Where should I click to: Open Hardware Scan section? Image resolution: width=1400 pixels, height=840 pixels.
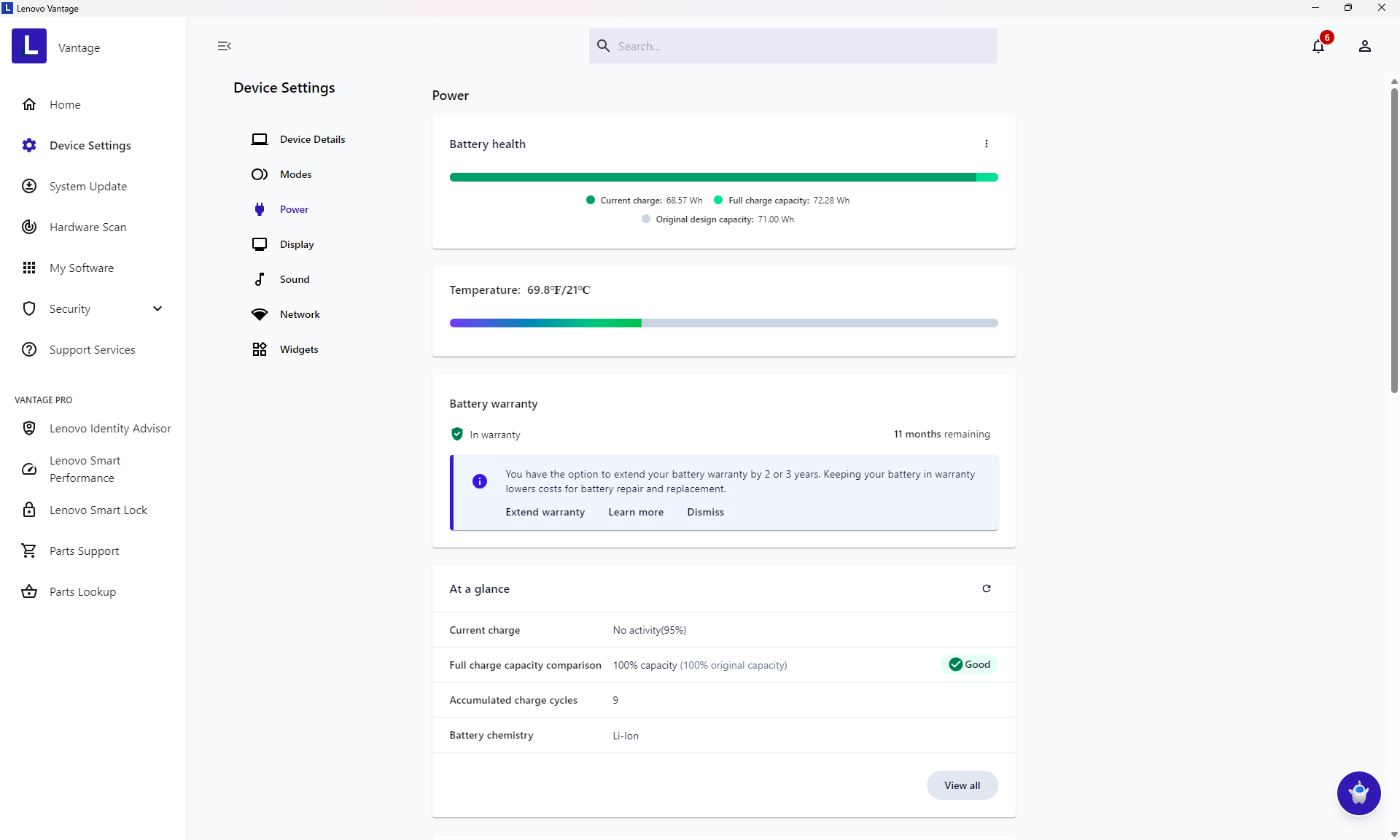(88, 227)
